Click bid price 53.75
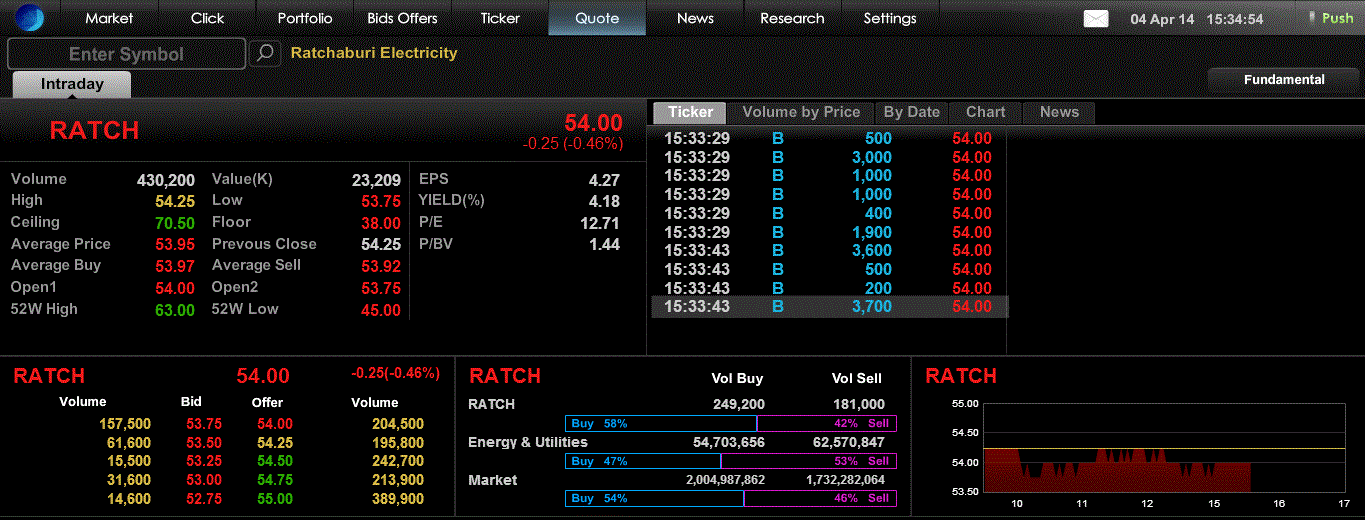 (204, 424)
